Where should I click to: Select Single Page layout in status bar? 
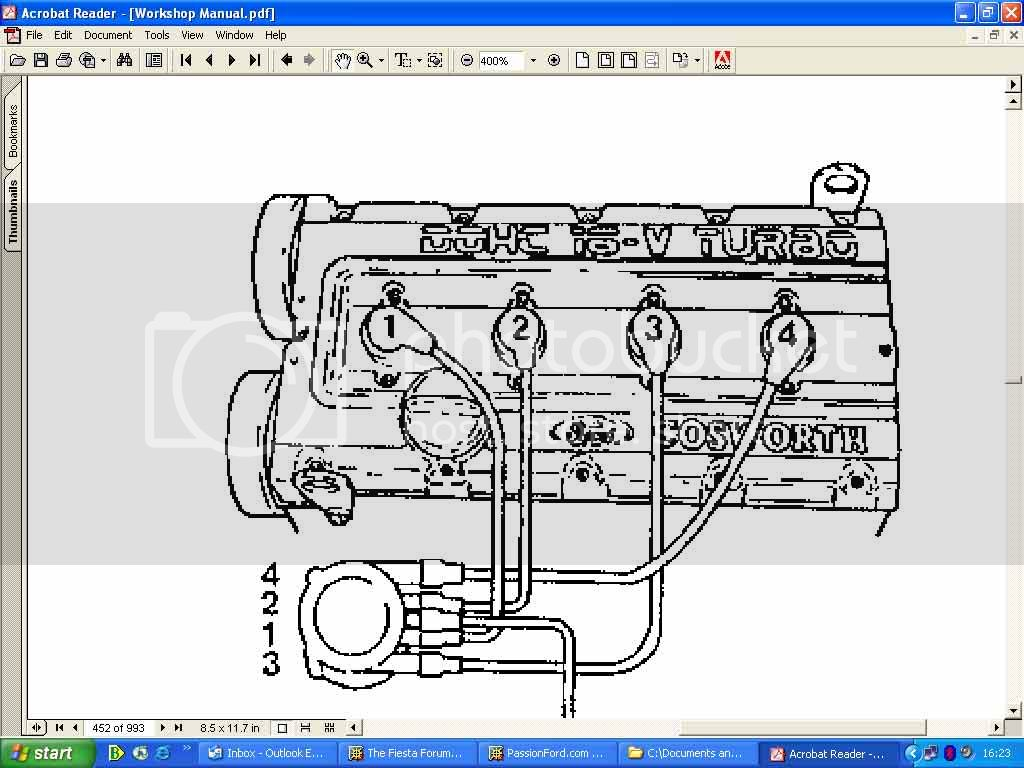click(x=282, y=728)
